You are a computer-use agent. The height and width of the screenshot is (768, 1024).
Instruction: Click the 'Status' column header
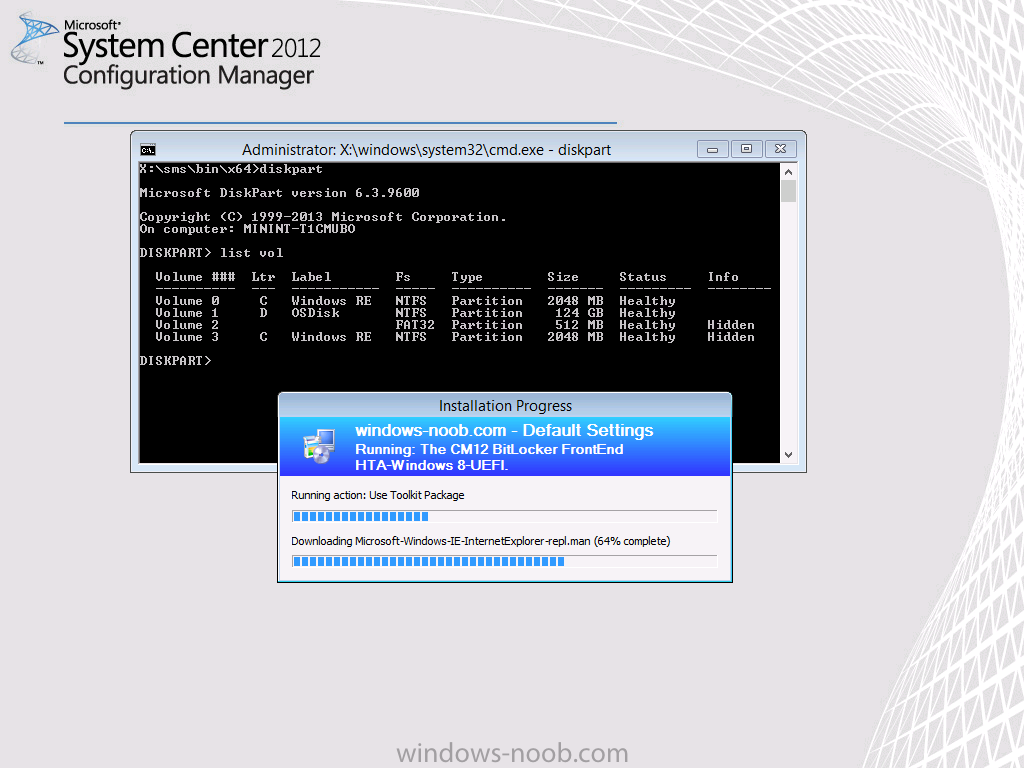click(x=643, y=277)
